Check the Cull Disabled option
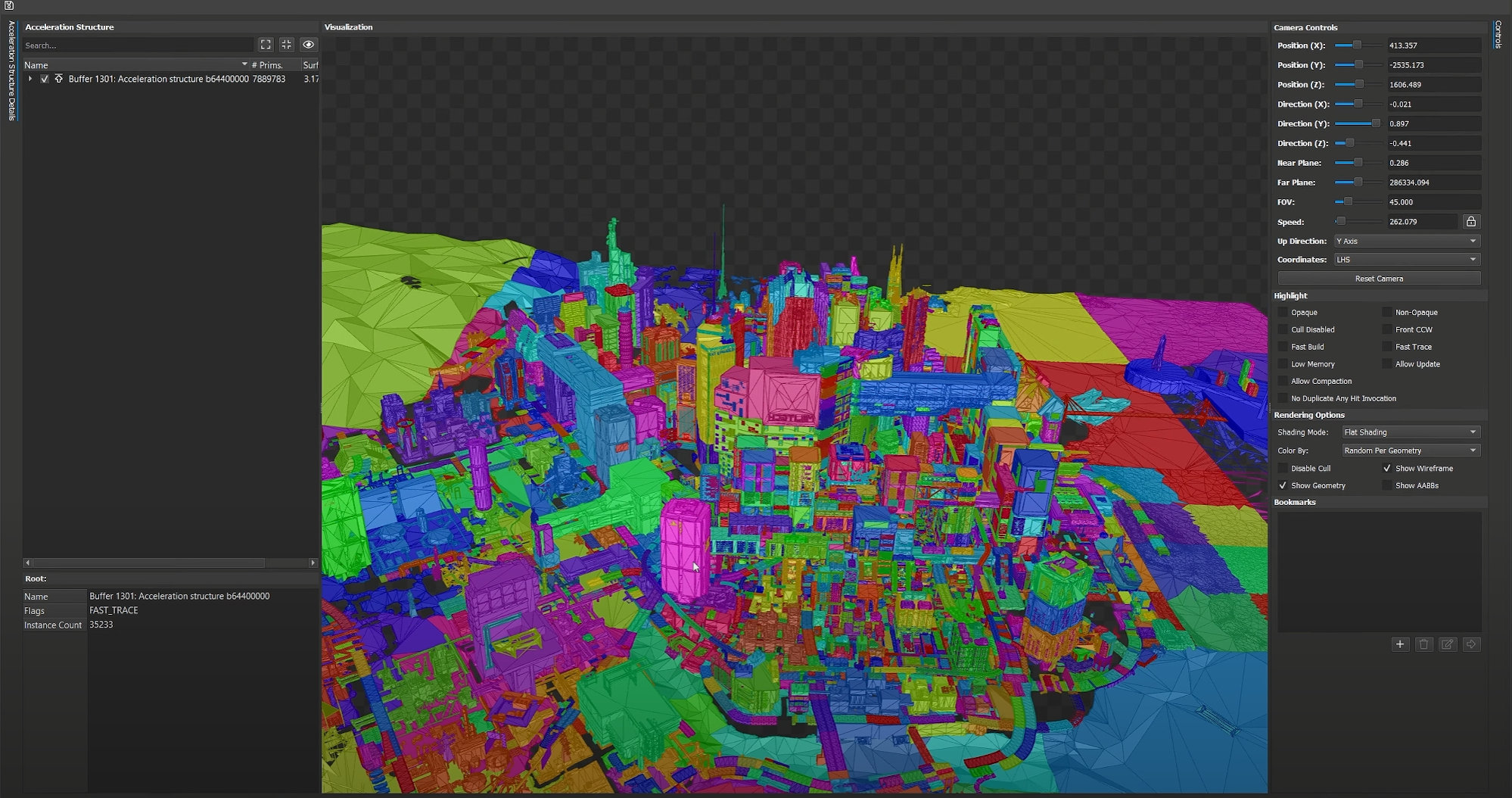Image resolution: width=1512 pixels, height=798 pixels. [x=1283, y=329]
